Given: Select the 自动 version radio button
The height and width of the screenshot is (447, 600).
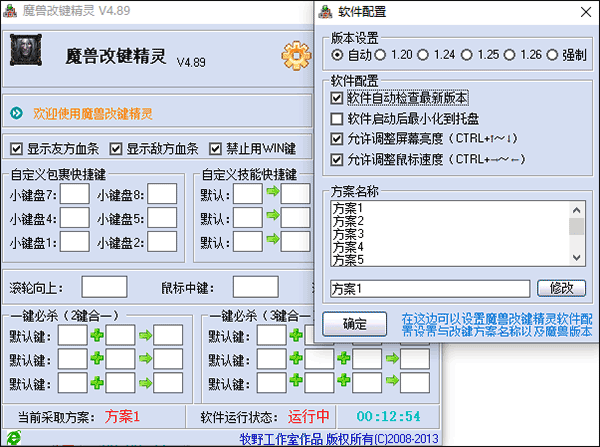Looking at the screenshot, I should (x=337, y=55).
